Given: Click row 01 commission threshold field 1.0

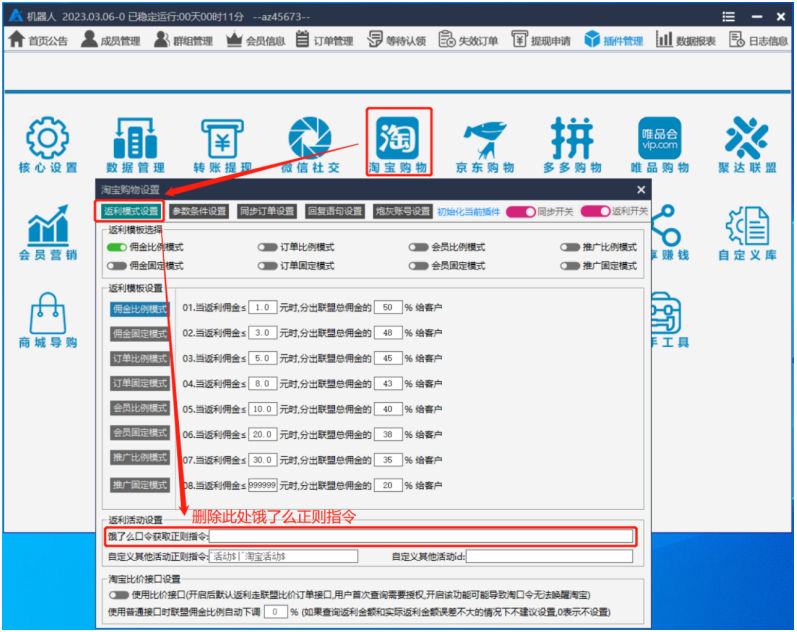Looking at the screenshot, I should tap(262, 307).
